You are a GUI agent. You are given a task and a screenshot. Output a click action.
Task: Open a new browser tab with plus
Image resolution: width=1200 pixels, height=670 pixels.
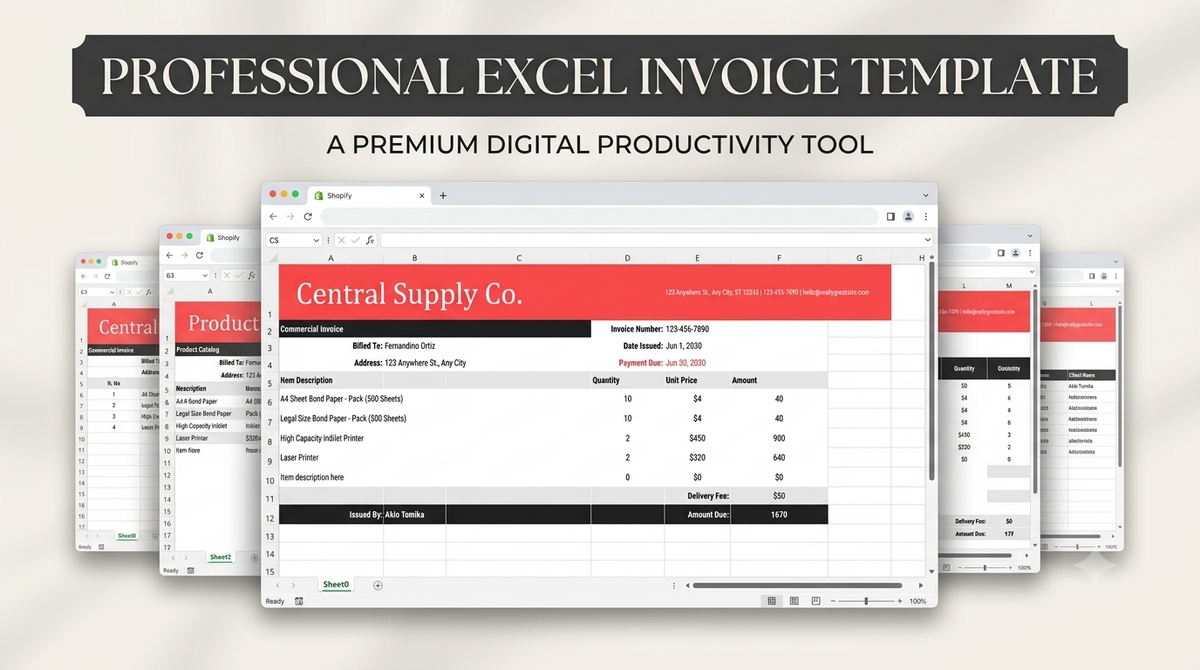pos(443,195)
